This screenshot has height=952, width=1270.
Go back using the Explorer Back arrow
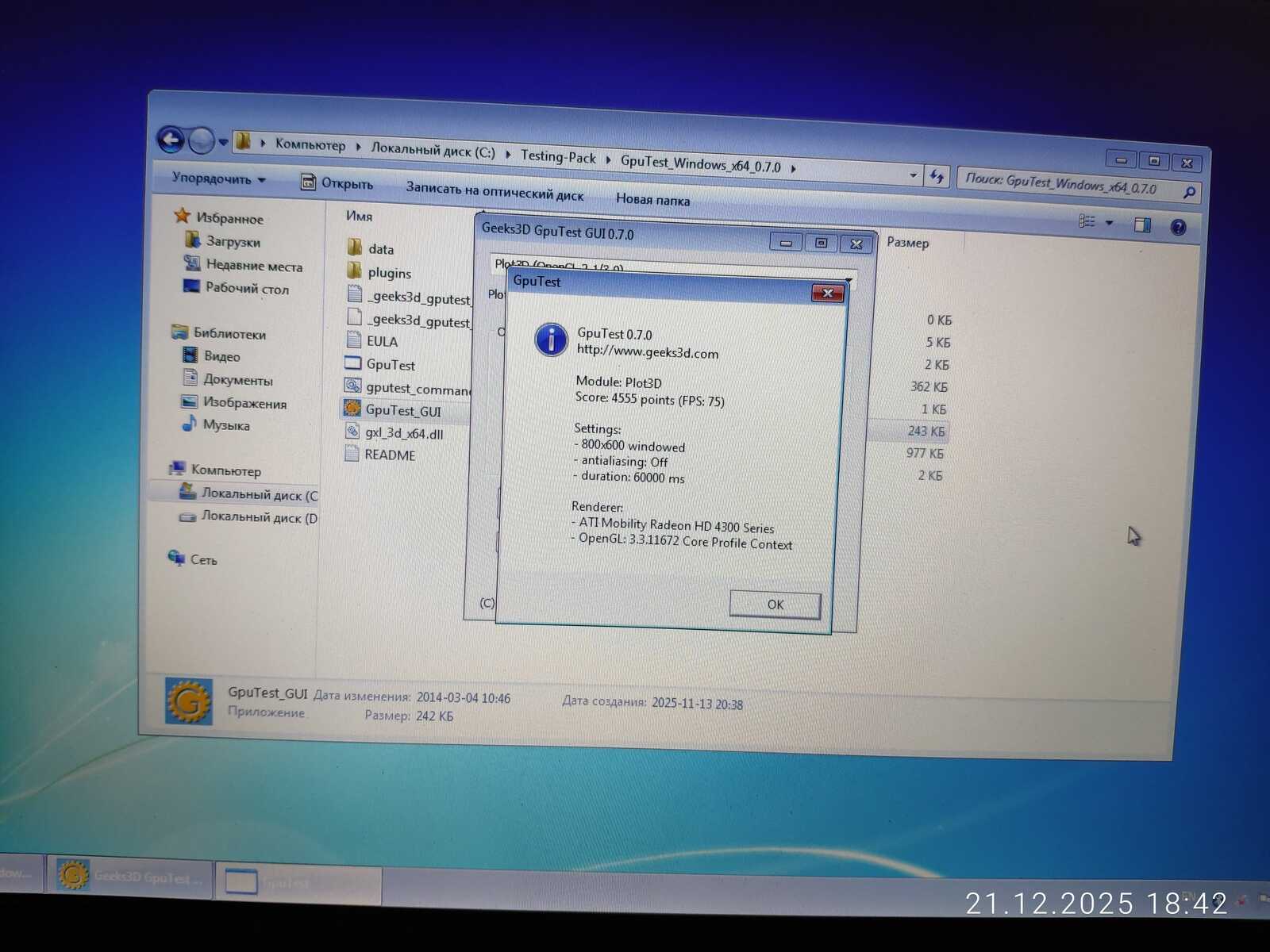coord(171,140)
